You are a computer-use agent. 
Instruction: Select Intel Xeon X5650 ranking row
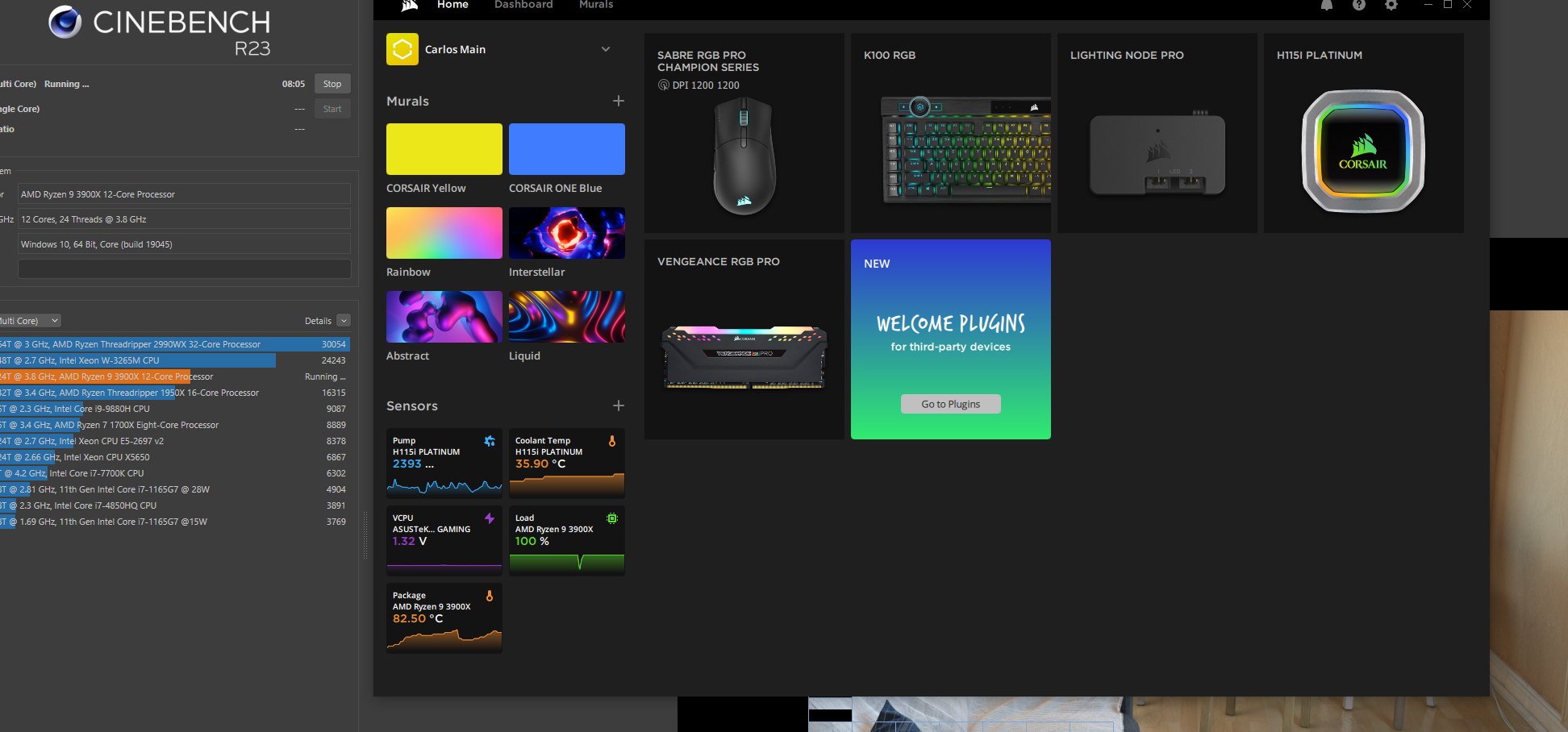tap(175, 457)
